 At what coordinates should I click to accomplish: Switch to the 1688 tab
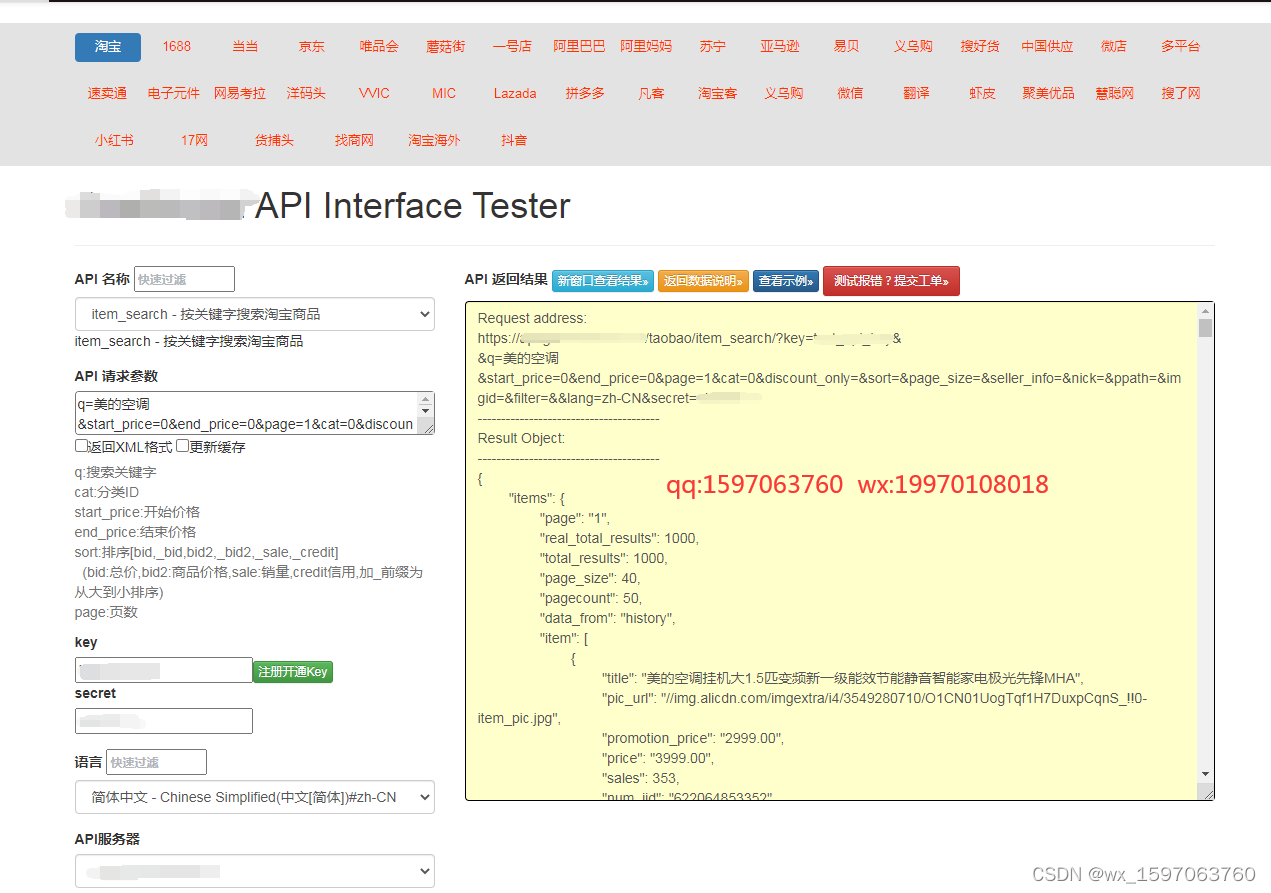[x=177, y=47]
